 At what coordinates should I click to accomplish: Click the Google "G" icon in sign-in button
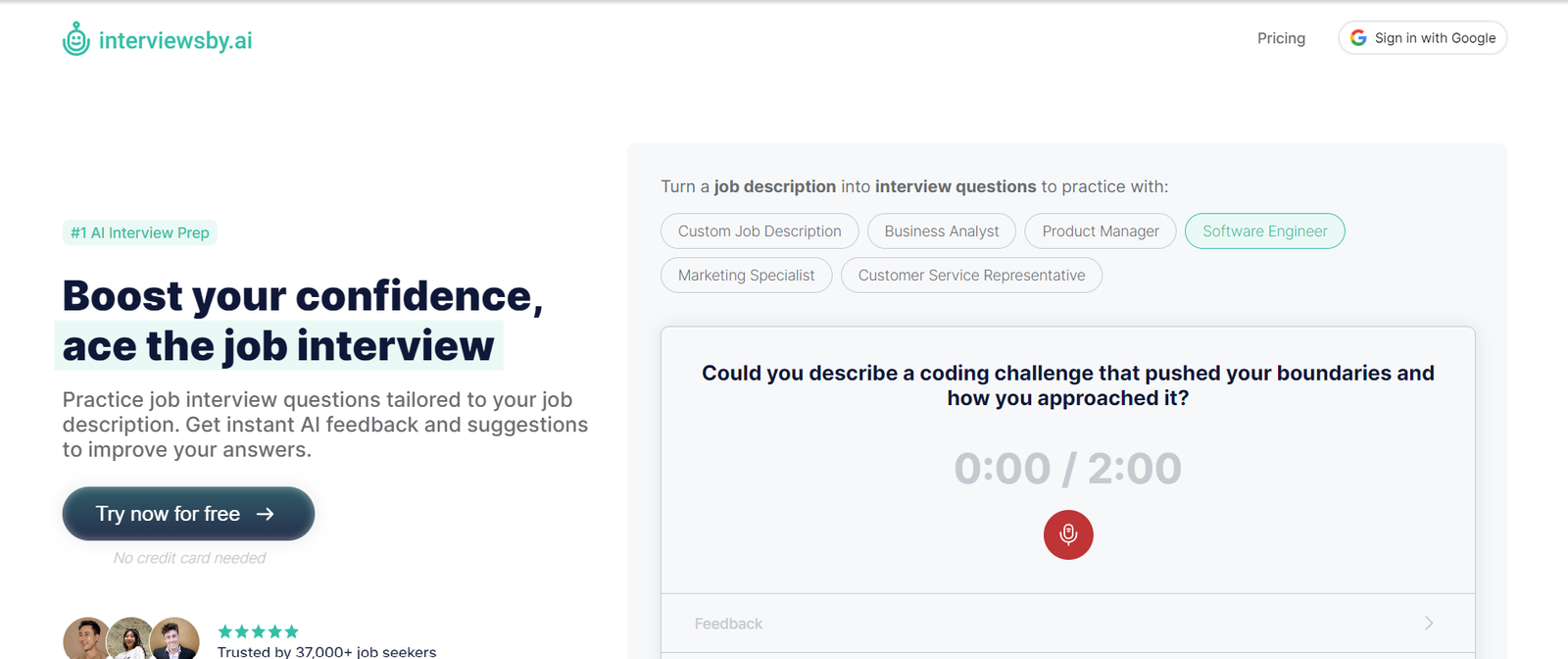coord(1359,37)
